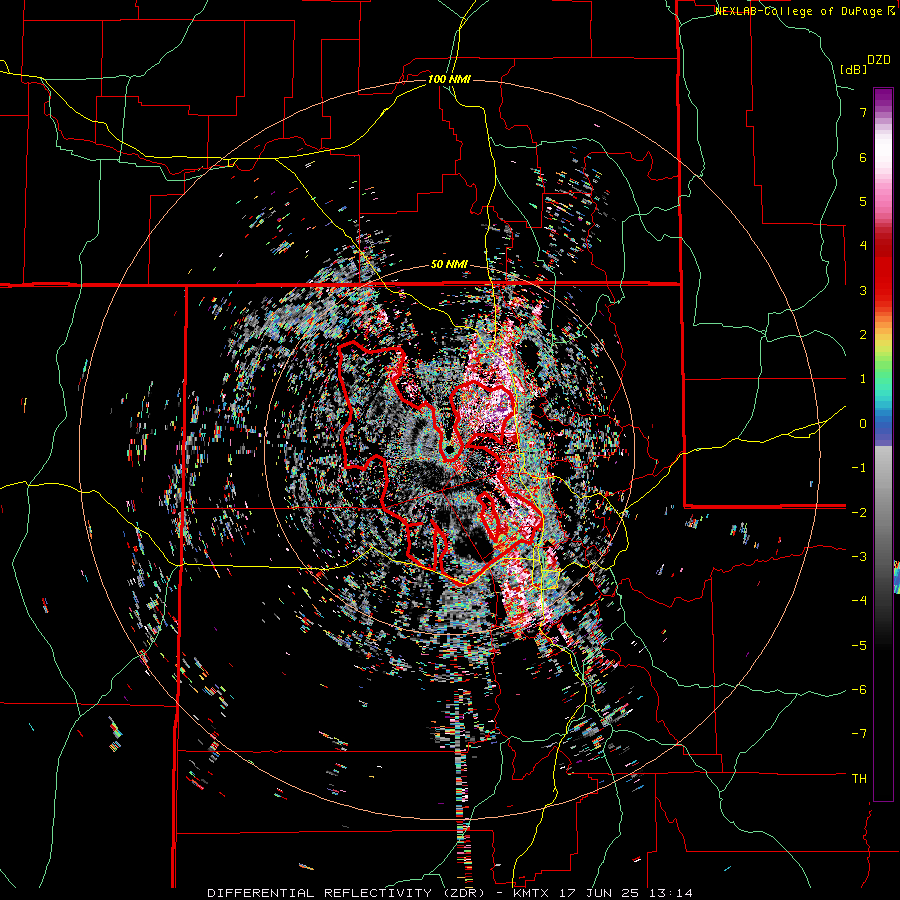
Task: Click the 6 value on the scale
Action: 863,157
